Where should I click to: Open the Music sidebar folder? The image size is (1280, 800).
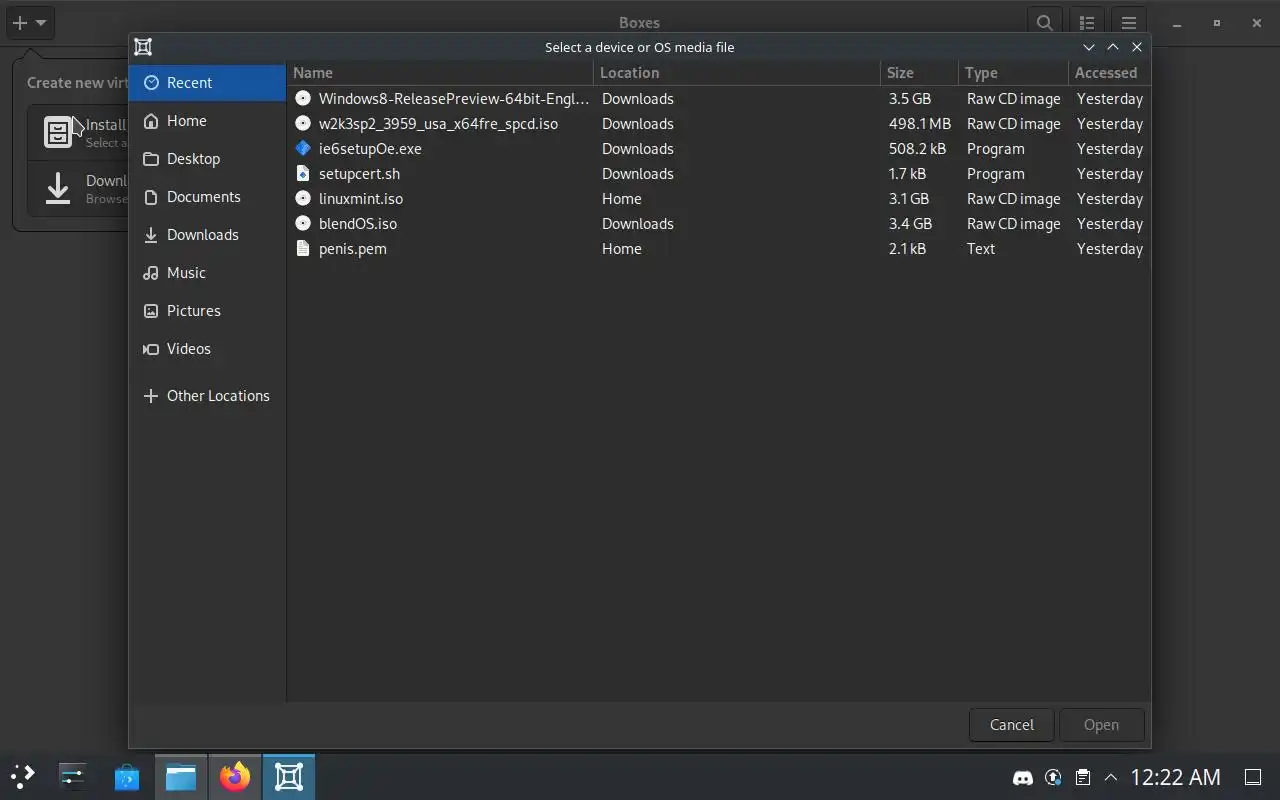[x=207, y=273]
